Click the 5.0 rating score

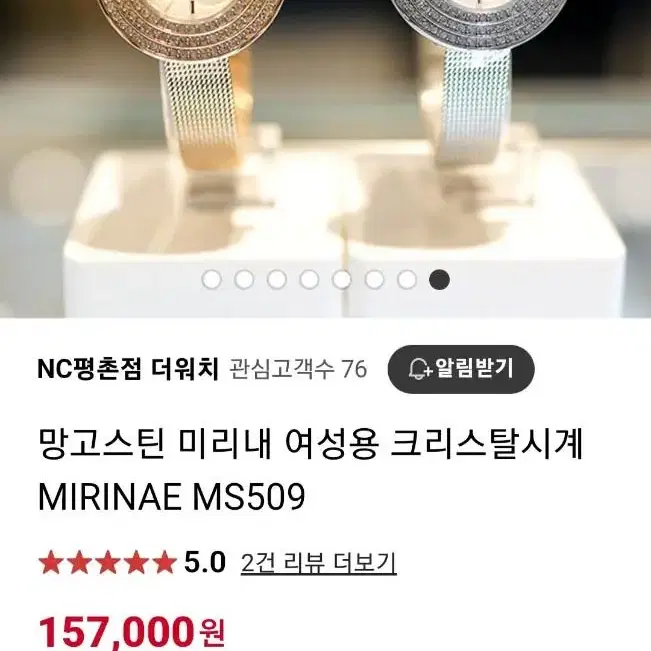click(x=205, y=563)
